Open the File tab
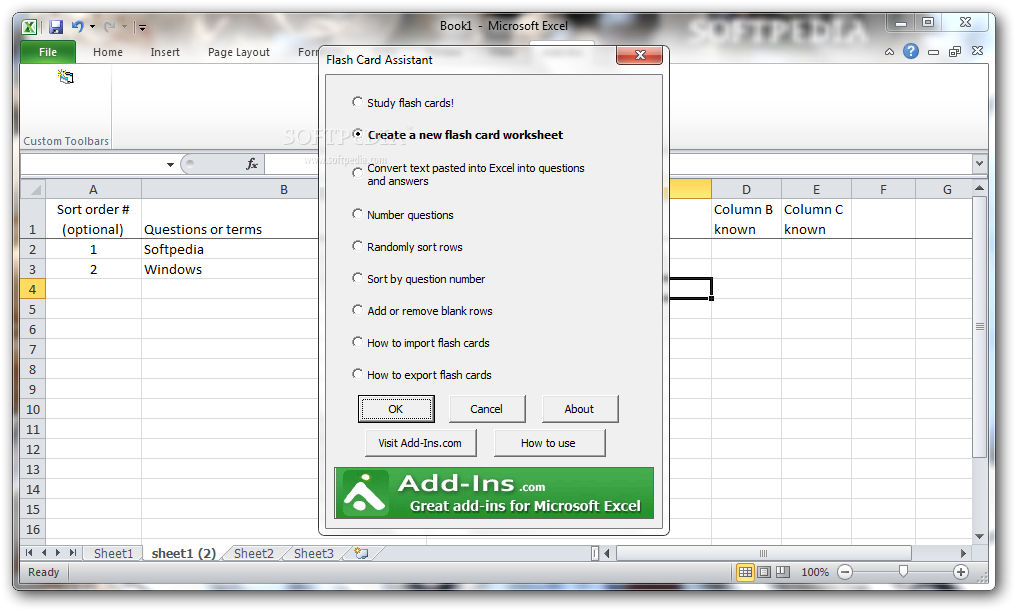This screenshot has height=611, width=1016. (48, 52)
